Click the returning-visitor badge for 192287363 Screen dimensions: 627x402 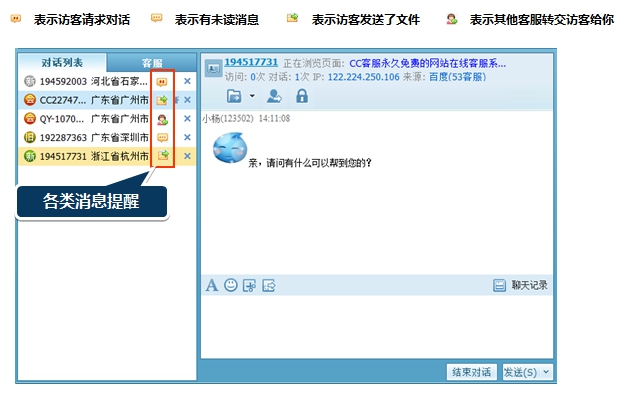point(30,137)
